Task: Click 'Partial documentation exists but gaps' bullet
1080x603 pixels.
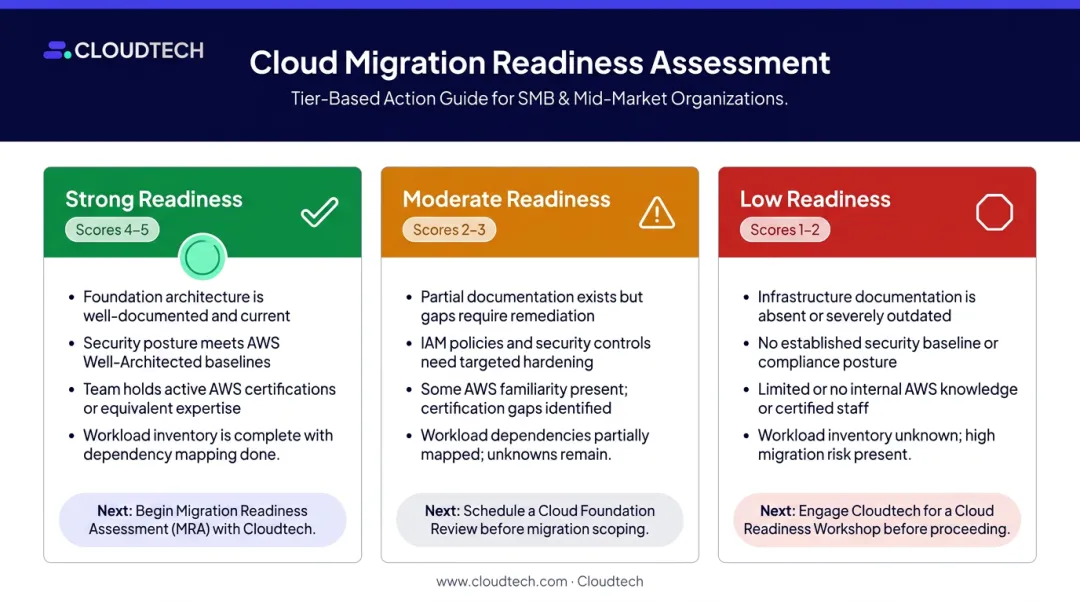Action: (x=532, y=306)
